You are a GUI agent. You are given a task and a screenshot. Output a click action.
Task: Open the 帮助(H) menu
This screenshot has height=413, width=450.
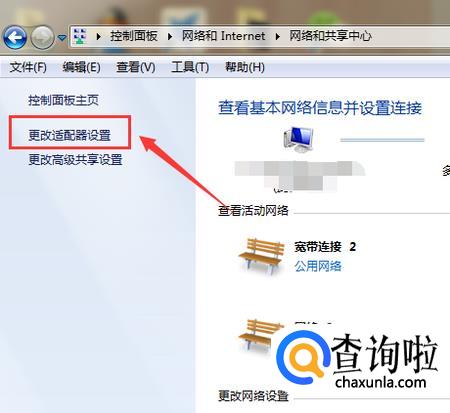click(245, 67)
